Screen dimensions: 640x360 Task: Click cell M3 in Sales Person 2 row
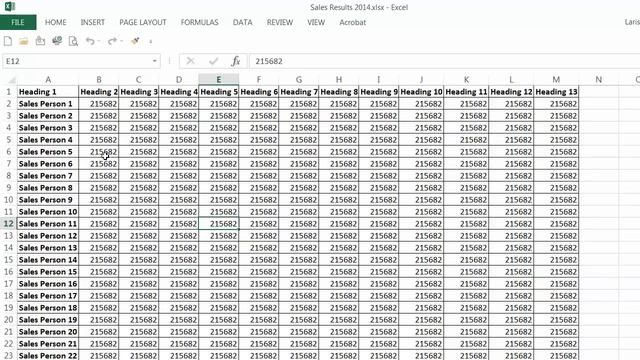point(556,116)
